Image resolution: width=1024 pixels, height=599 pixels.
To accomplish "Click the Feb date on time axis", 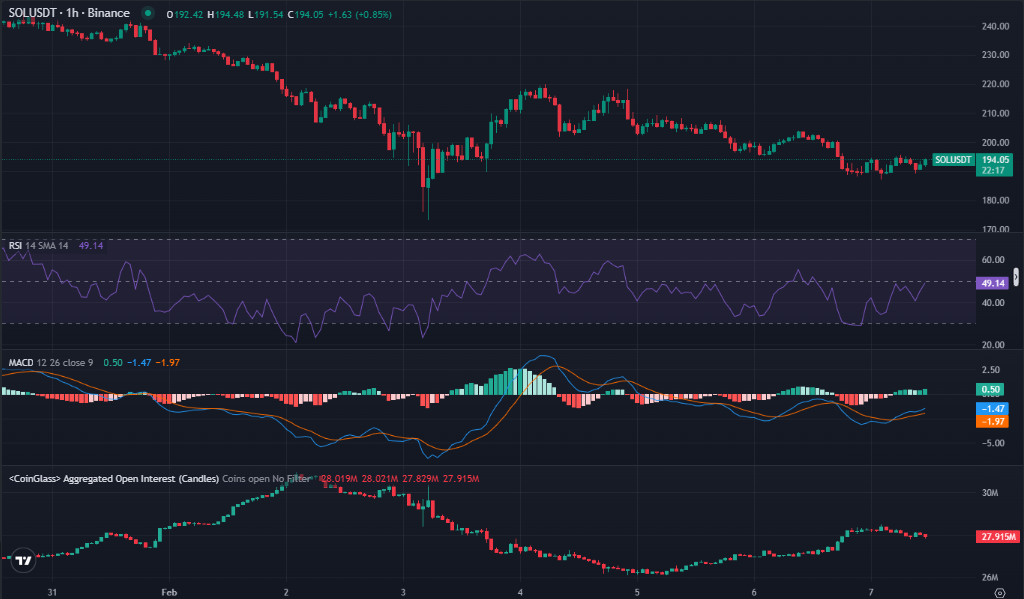I will 168,591.
